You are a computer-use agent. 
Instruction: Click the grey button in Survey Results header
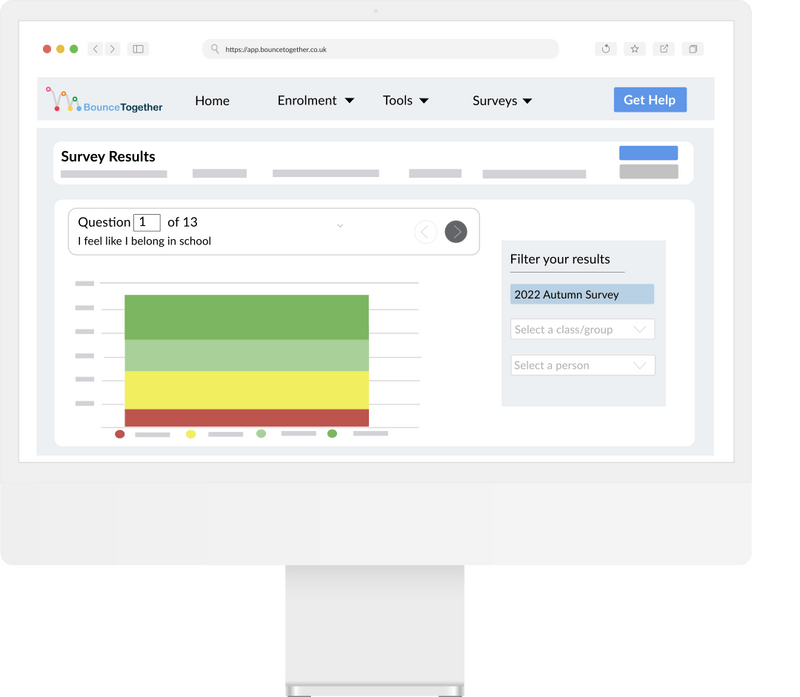coord(648,171)
